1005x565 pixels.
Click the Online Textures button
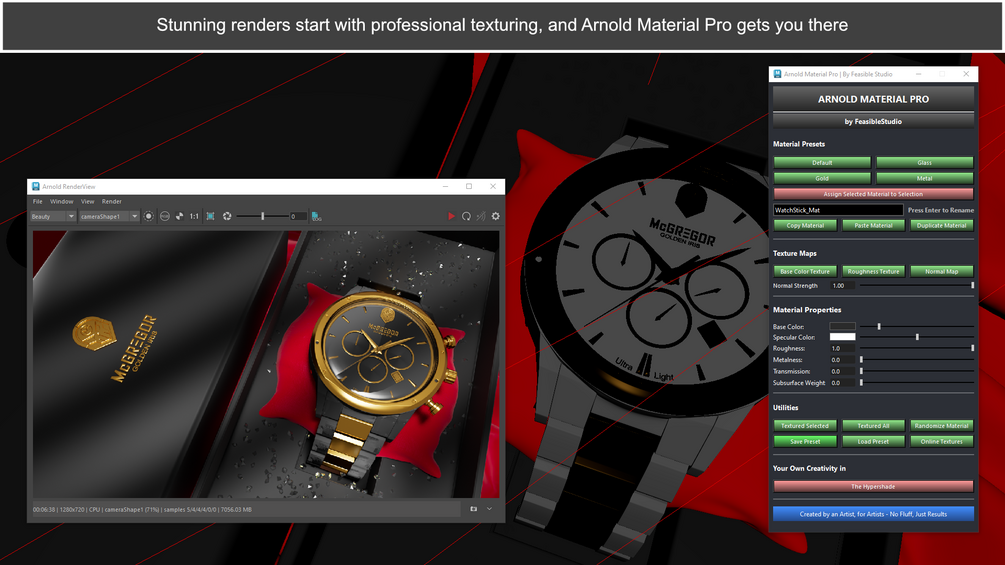(x=942, y=441)
